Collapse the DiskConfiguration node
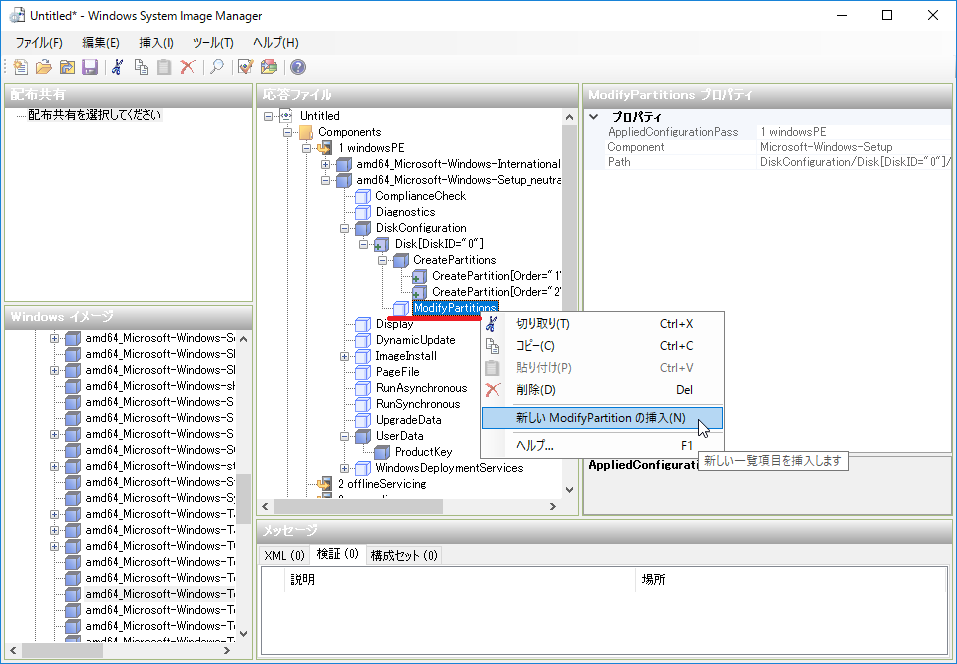This screenshot has height=664, width=957. point(345,228)
